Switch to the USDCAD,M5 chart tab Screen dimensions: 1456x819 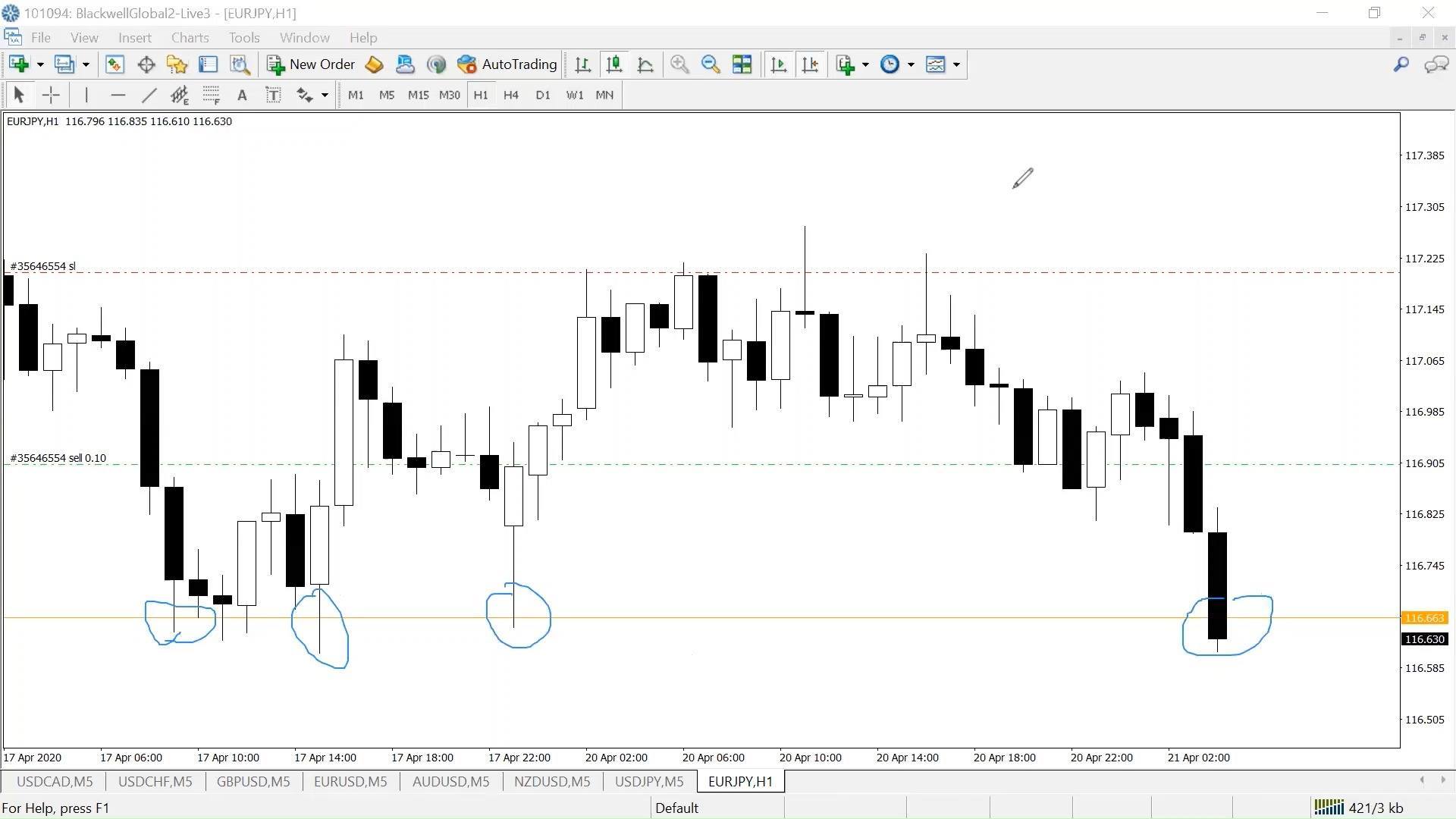tap(55, 782)
